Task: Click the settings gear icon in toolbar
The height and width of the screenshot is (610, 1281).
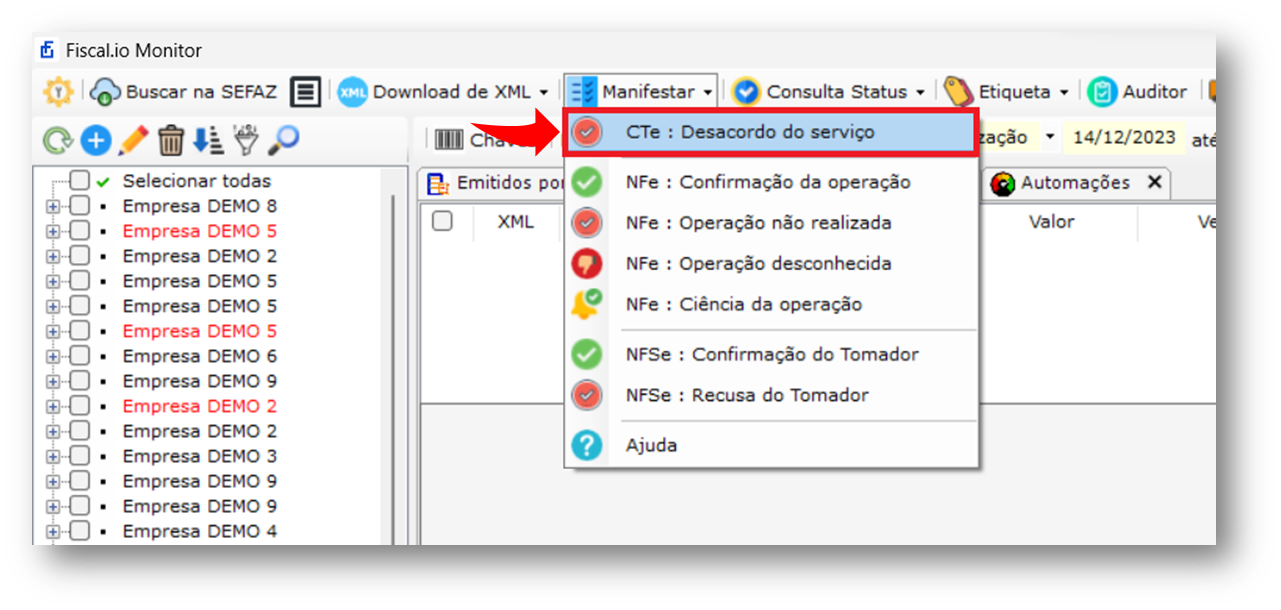Action: [x=58, y=91]
